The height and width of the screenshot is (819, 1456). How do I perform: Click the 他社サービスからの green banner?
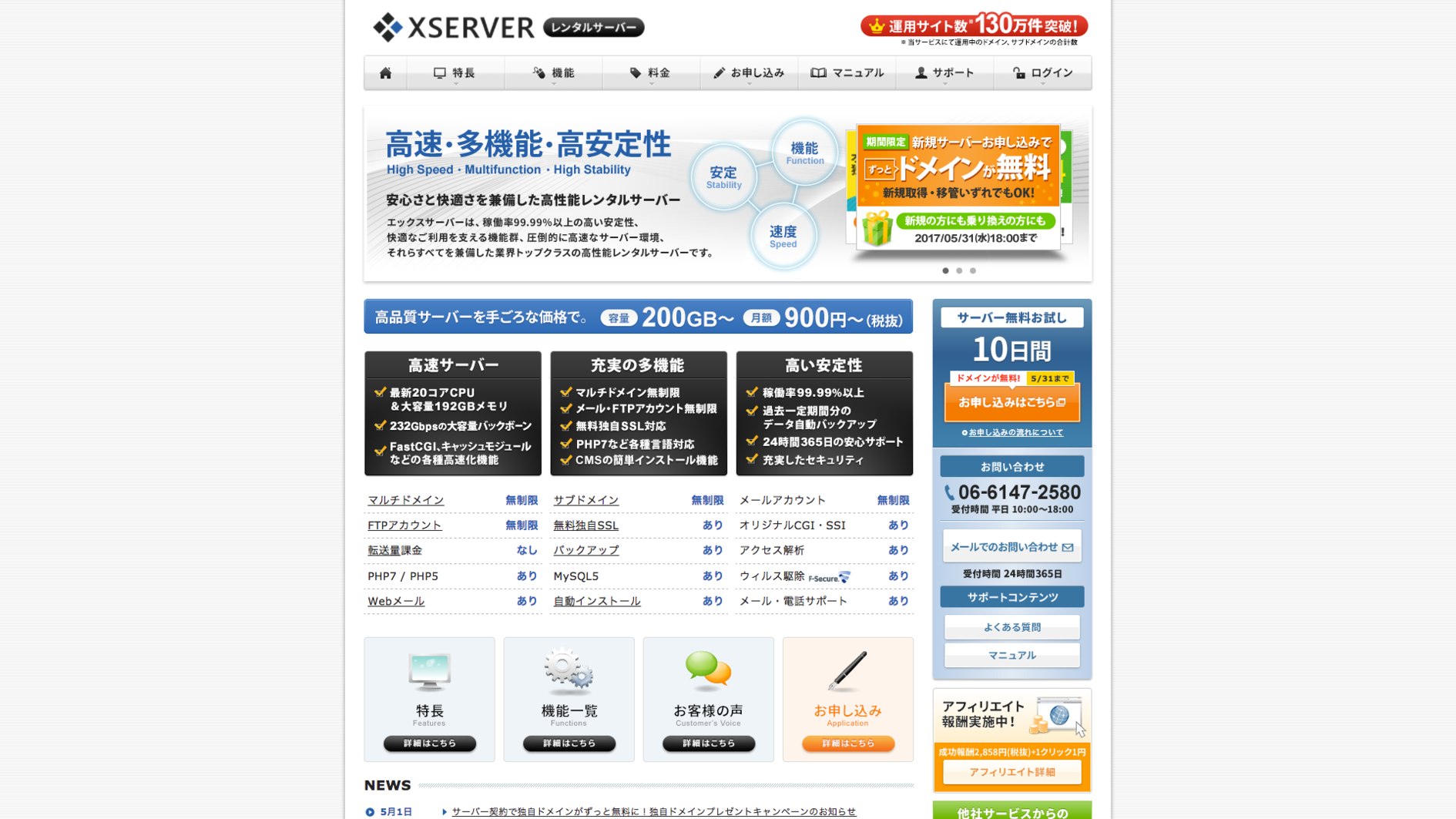coord(1011,811)
